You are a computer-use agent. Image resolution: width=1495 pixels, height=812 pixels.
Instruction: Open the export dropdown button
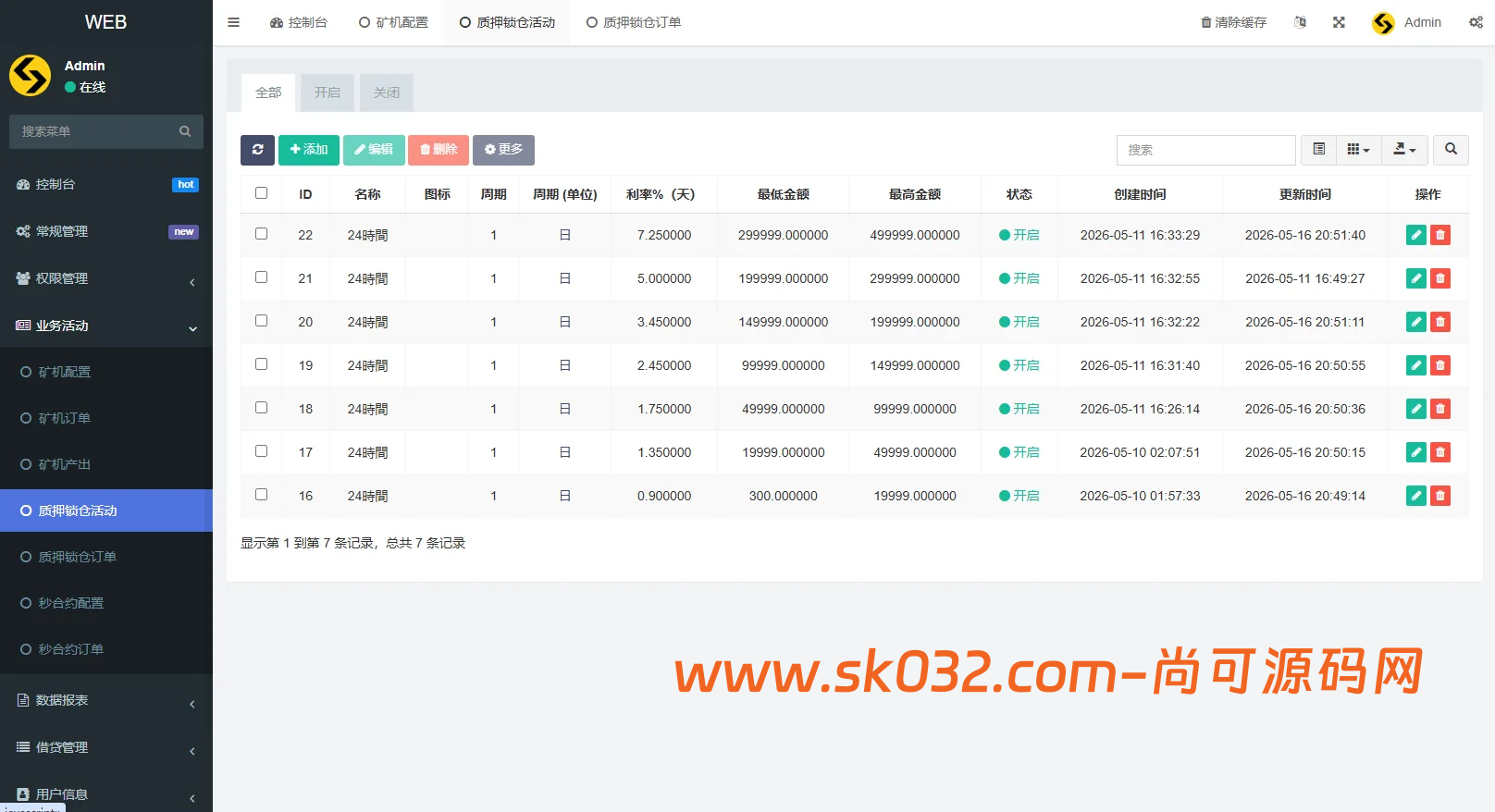[x=1404, y=150]
